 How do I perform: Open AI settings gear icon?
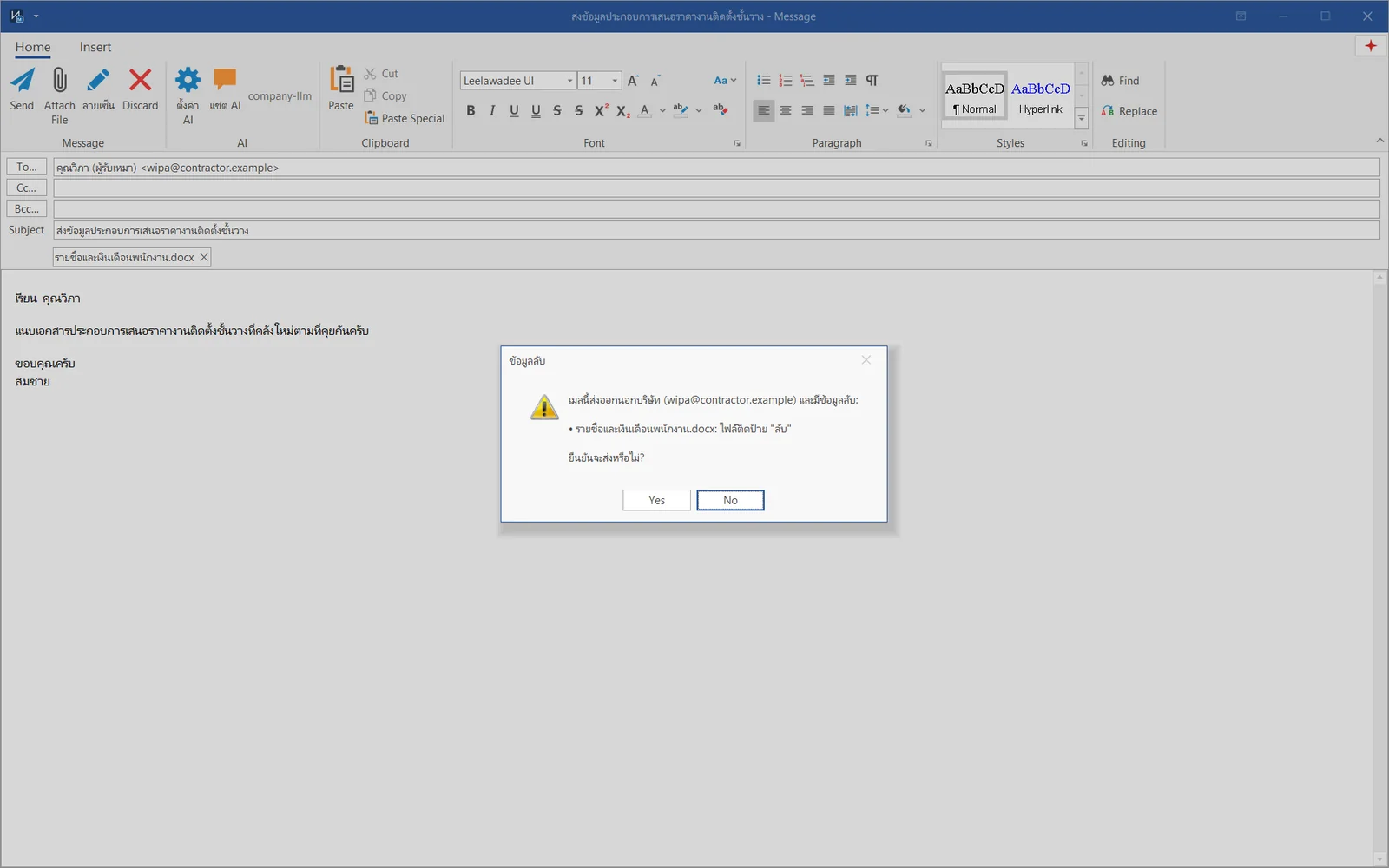coord(188,80)
